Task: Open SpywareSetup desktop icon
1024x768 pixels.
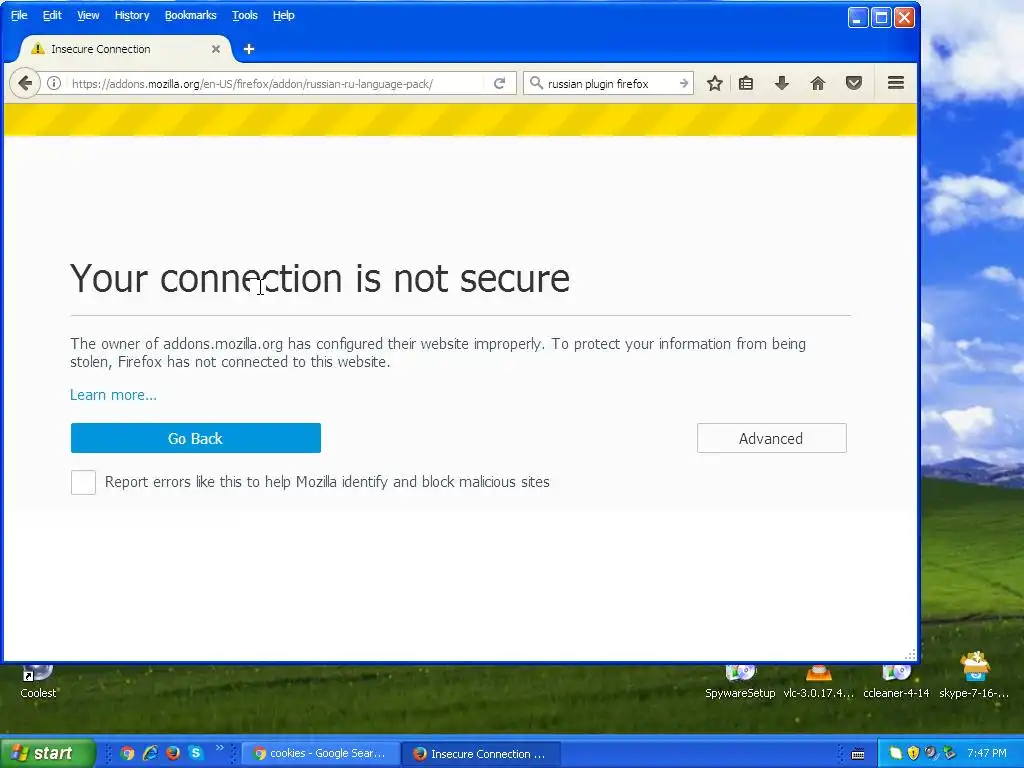Action: tap(740, 681)
